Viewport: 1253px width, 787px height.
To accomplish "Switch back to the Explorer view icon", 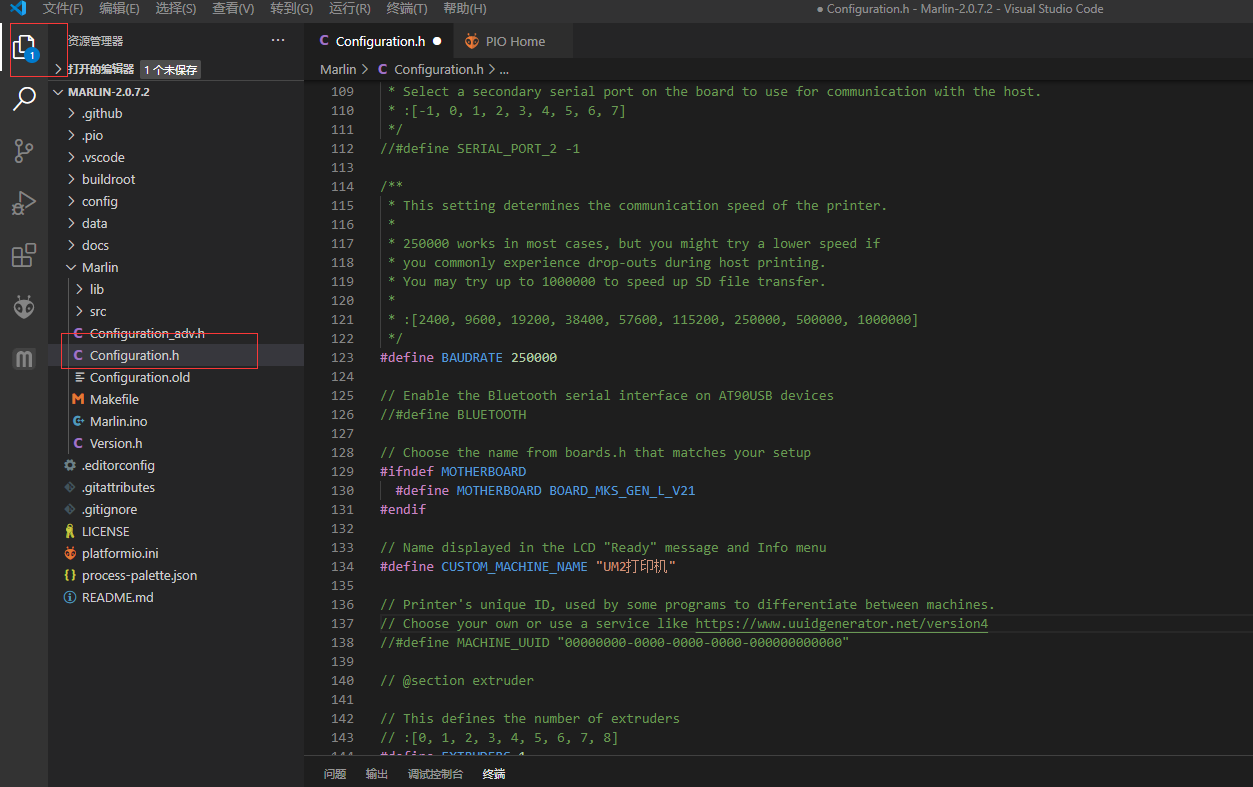I will 24,47.
